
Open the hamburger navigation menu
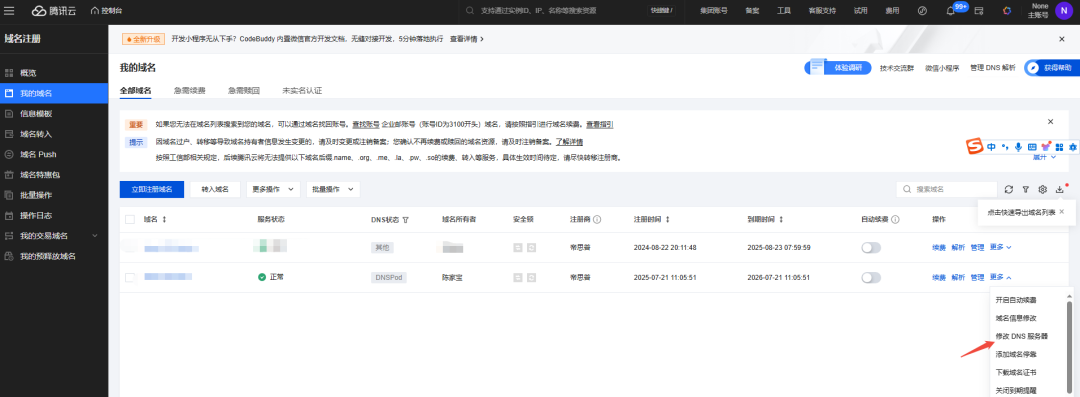click(x=10, y=10)
